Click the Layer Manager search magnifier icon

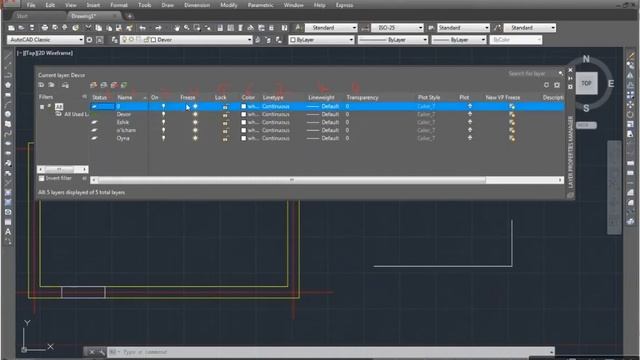coord(560,73)
